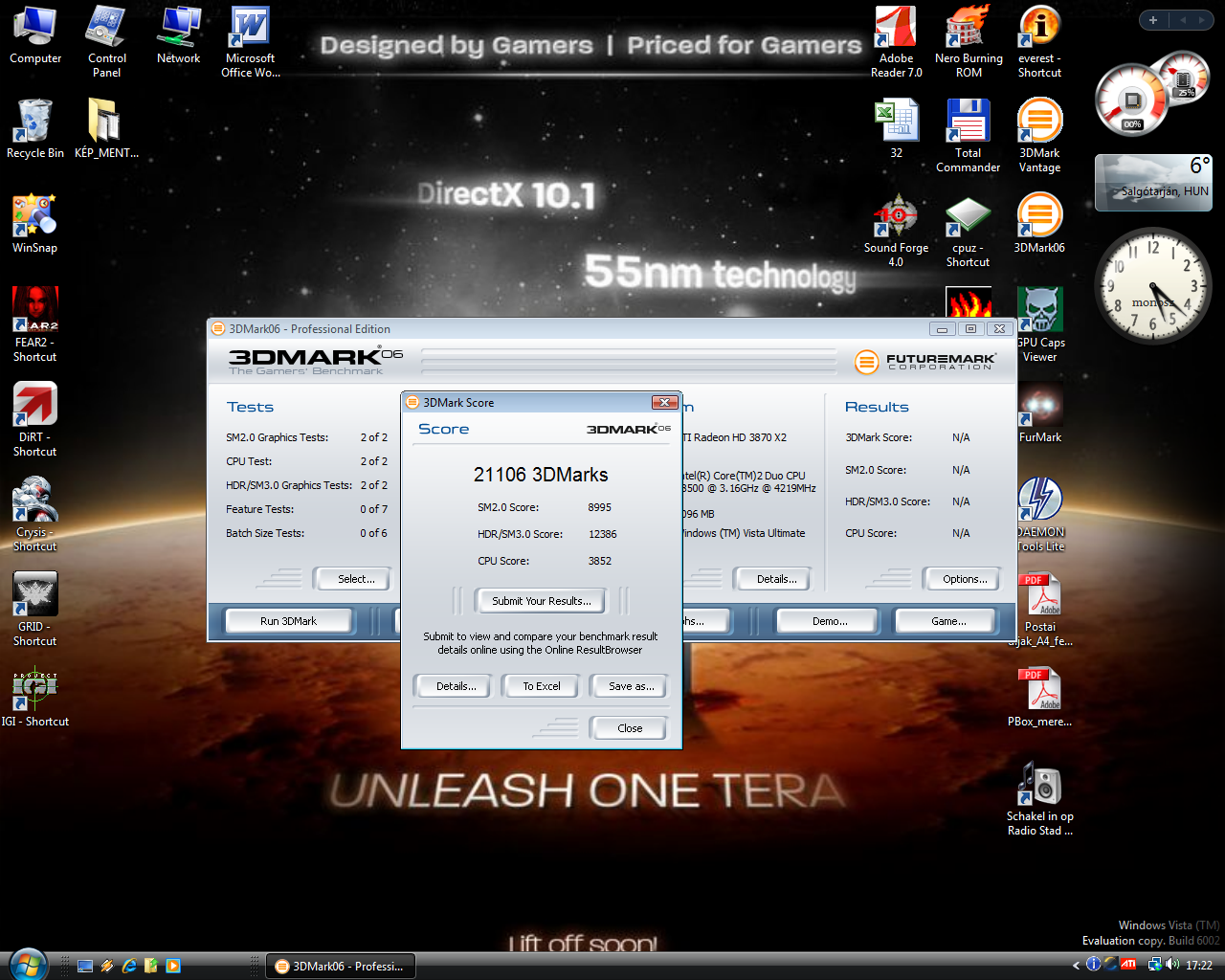Click Show Desktop in Quick Launch
The height and width of the screenshot is (980, 1225).
click(x=85, y=967)
